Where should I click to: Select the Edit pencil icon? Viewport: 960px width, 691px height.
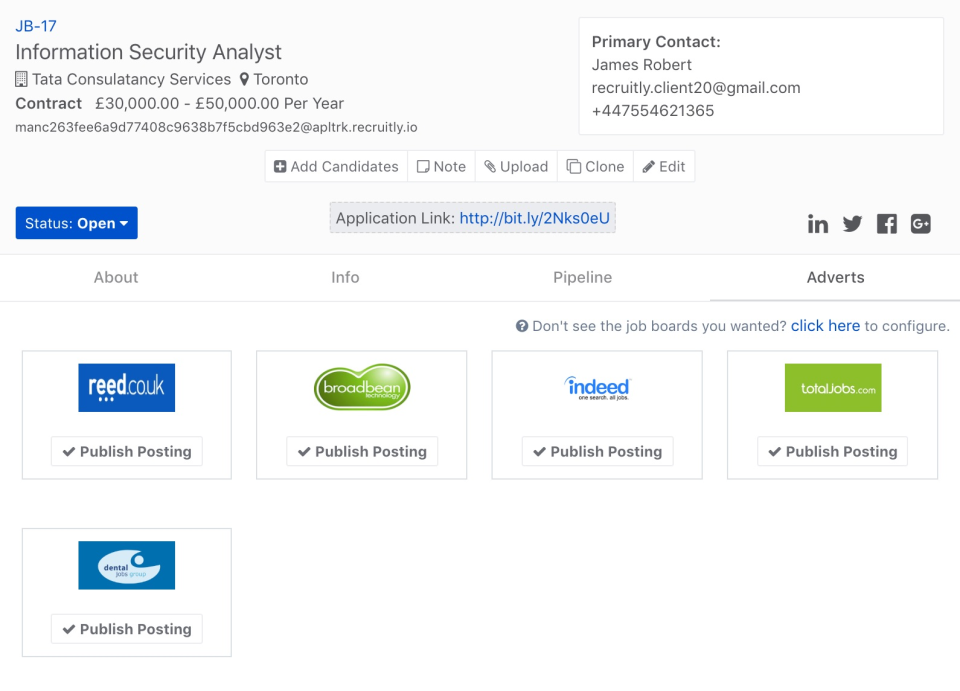(649, 166)
